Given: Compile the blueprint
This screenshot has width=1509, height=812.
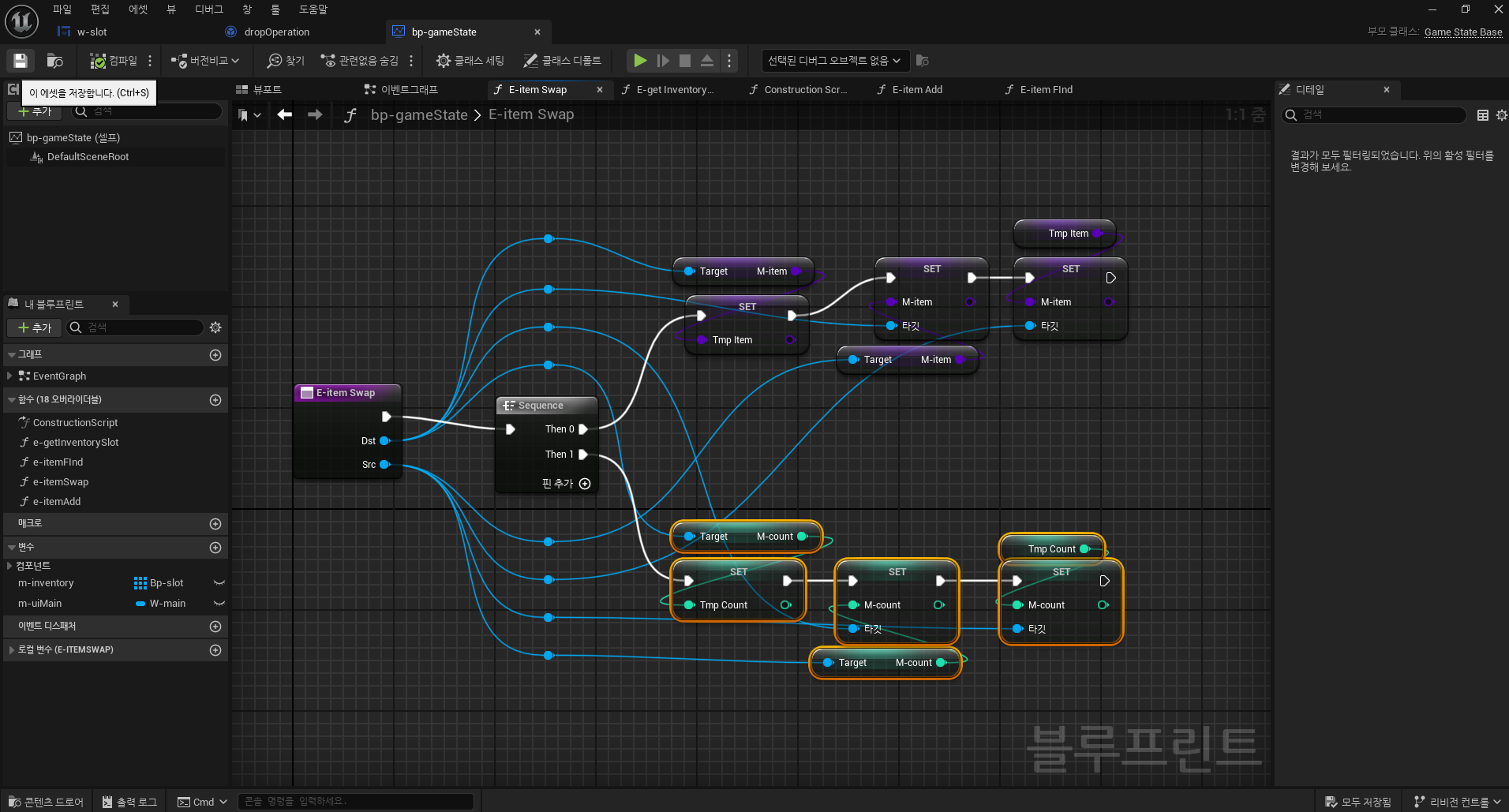Looking at the screenshot, I should tap(114, 61).
